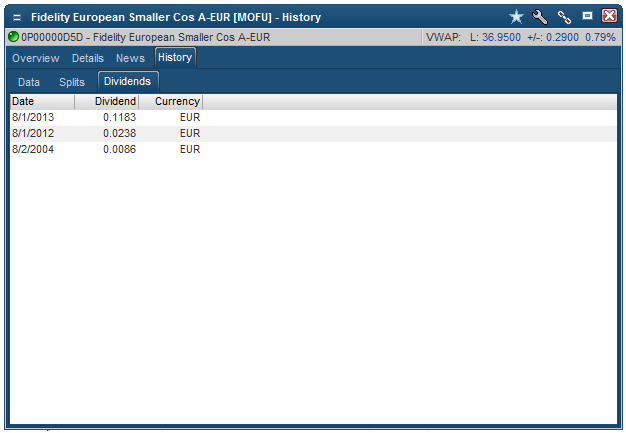Click the 0P0000D5D instrument name label
The height and width of the screenshot is (433, 626).
tap(146, 38)
